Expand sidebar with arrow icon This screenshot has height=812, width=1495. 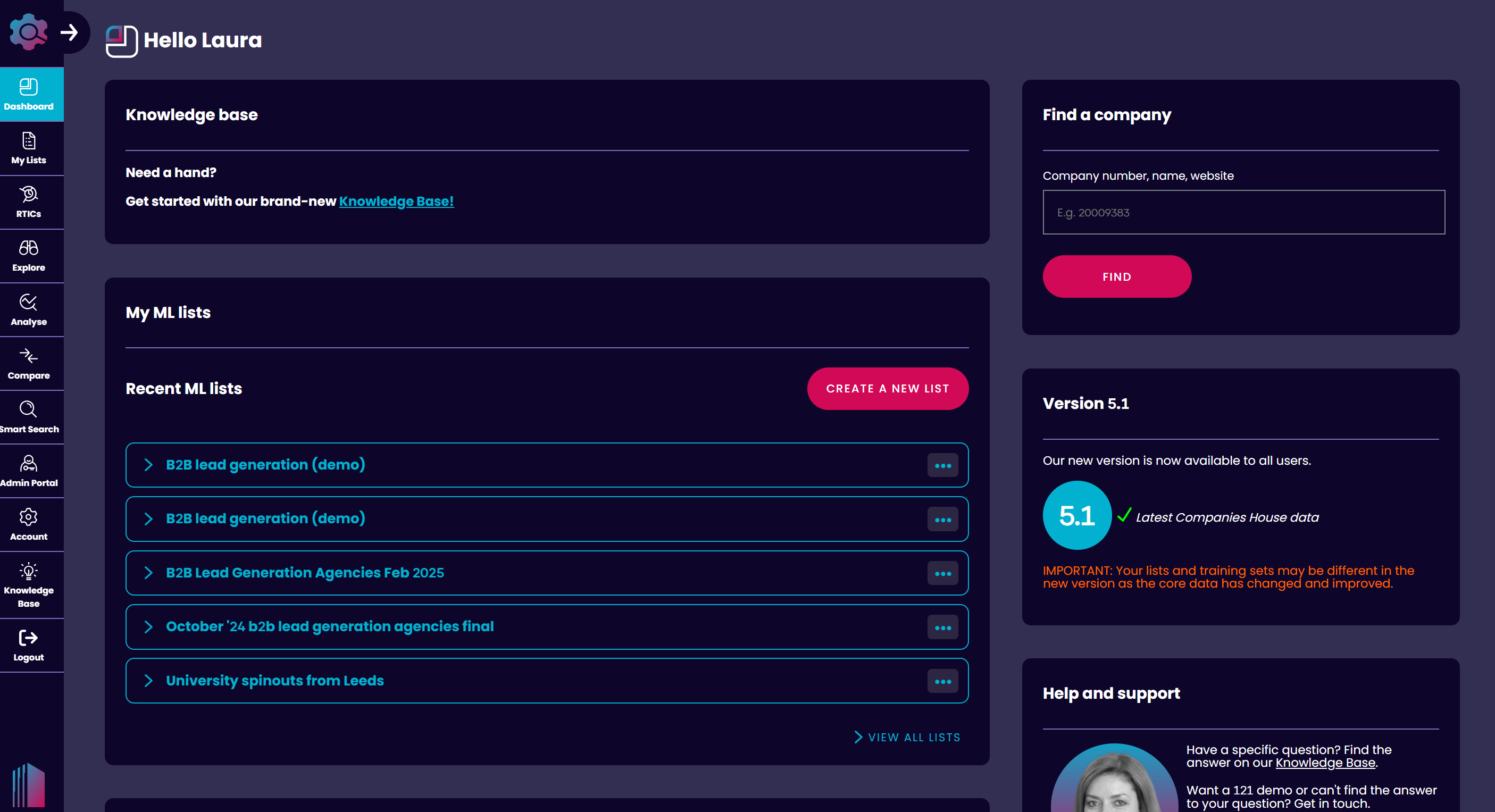pos(70,32)
